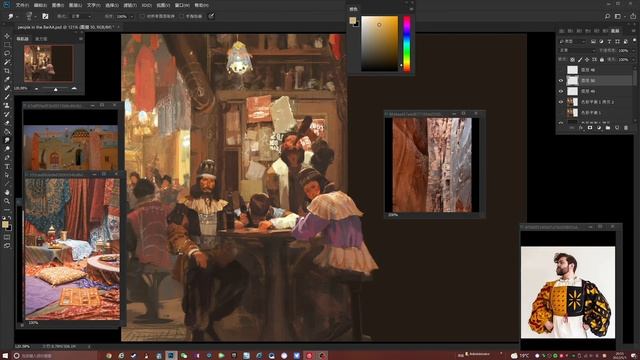This screenshot has height=360, width=640.
Task: Select the Magic Wand tool
Action: (7, 62)
